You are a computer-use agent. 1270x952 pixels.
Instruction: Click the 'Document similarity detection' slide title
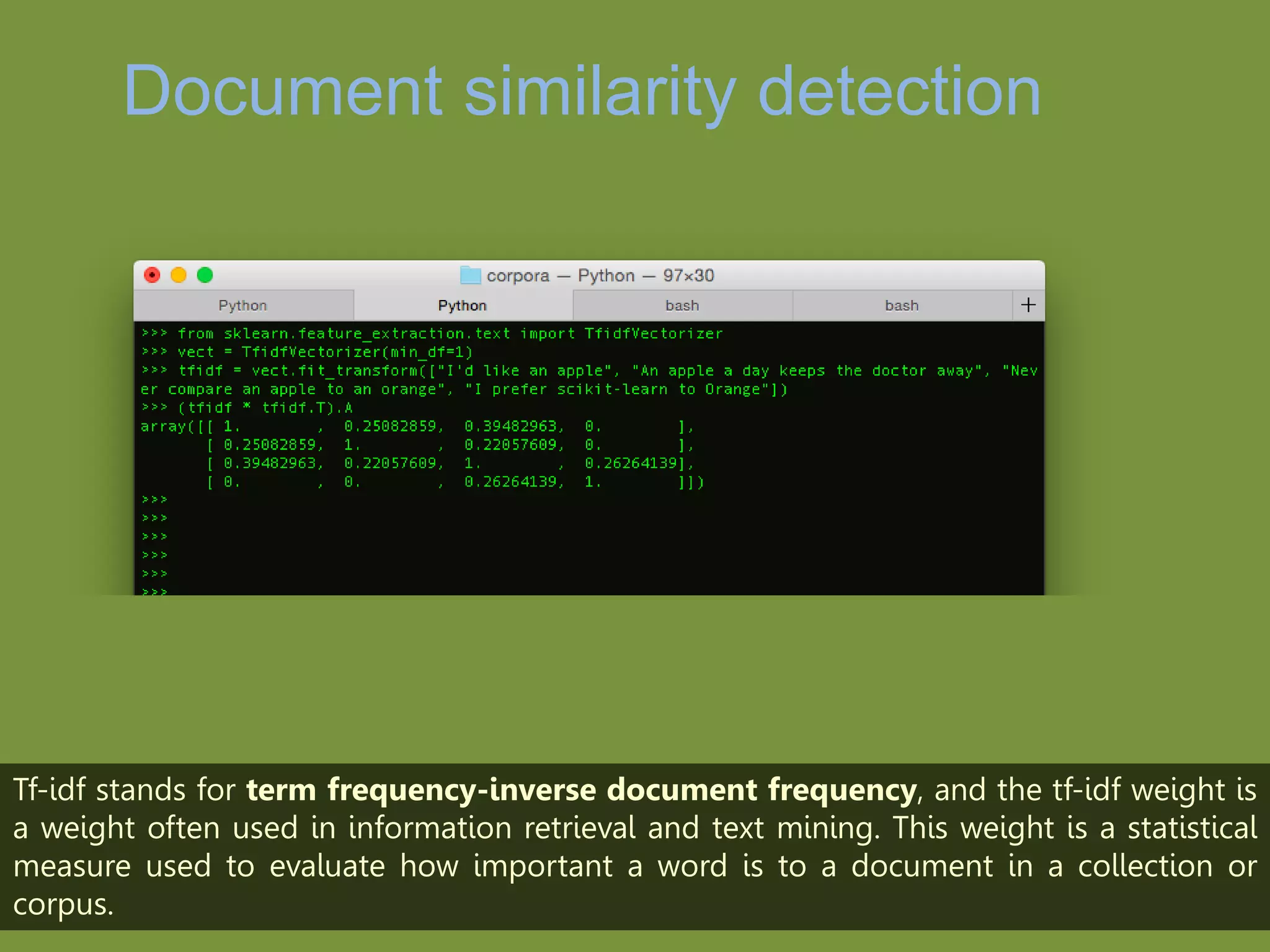[582, 92]
